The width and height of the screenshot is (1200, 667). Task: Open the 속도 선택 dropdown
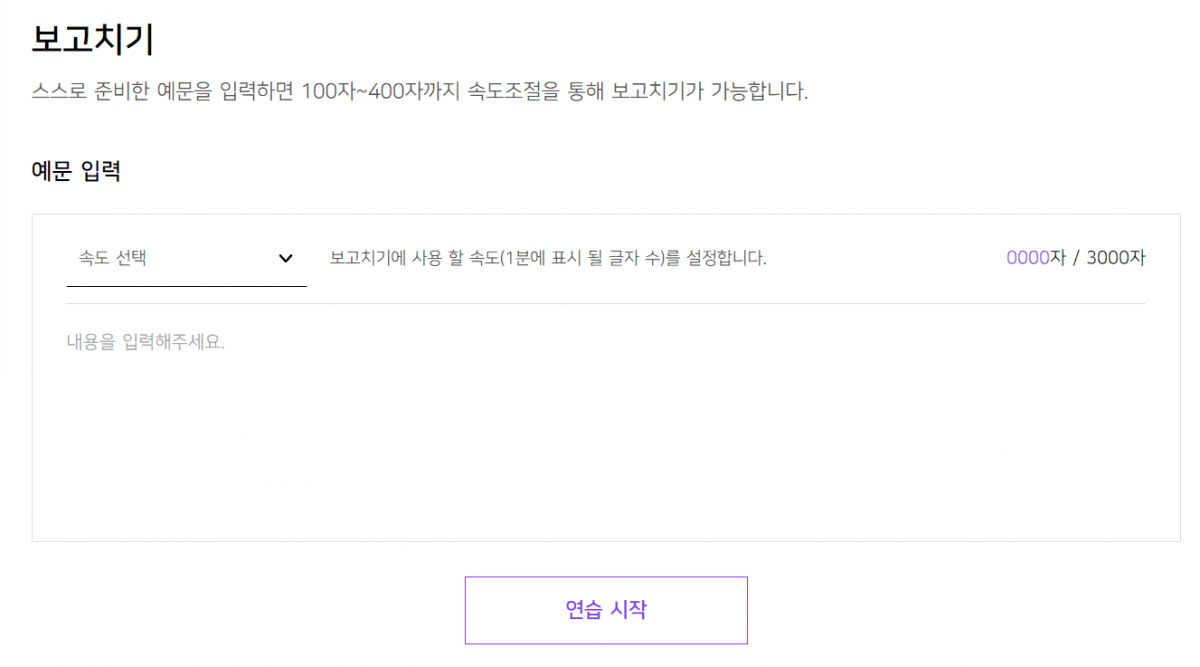186,258
